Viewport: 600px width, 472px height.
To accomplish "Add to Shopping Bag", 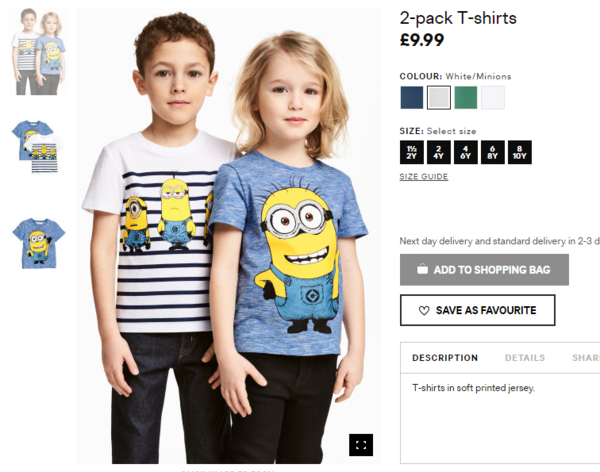I will pos(484,269).
